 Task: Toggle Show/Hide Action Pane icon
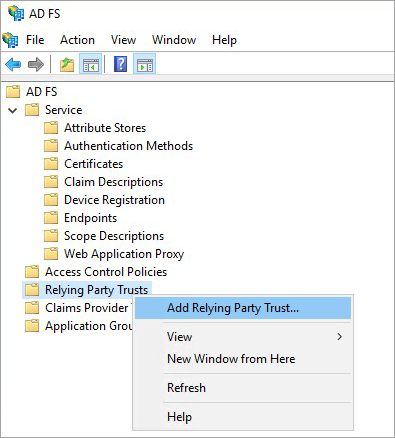[x=145, y=64]
